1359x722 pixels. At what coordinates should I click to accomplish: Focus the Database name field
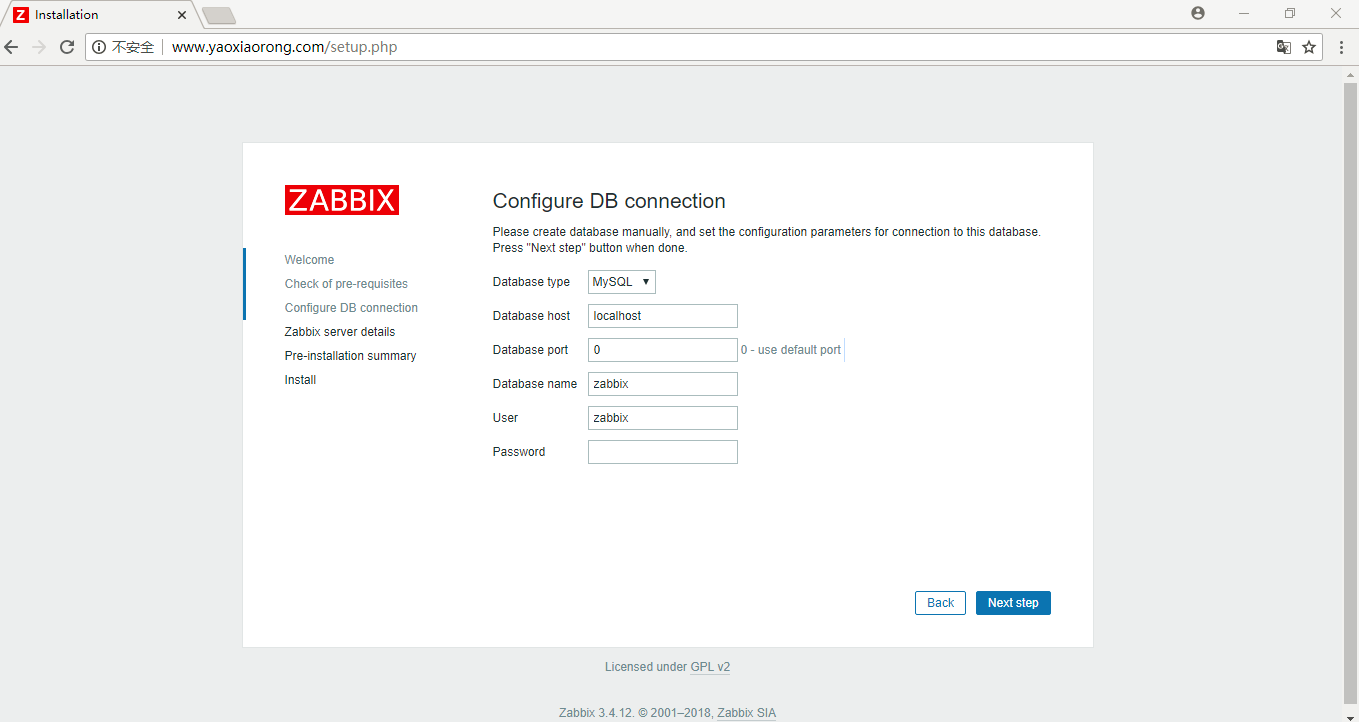click(x=663, y=384)
